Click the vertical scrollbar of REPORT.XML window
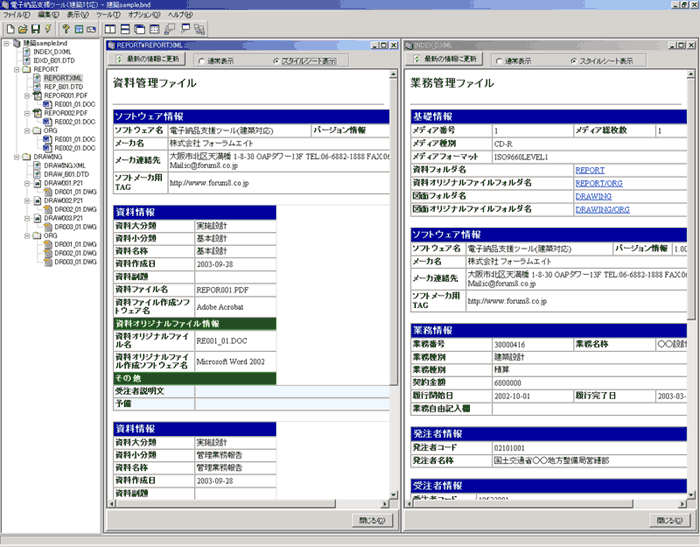Screen dimensions: 700x547 (394, 300)
